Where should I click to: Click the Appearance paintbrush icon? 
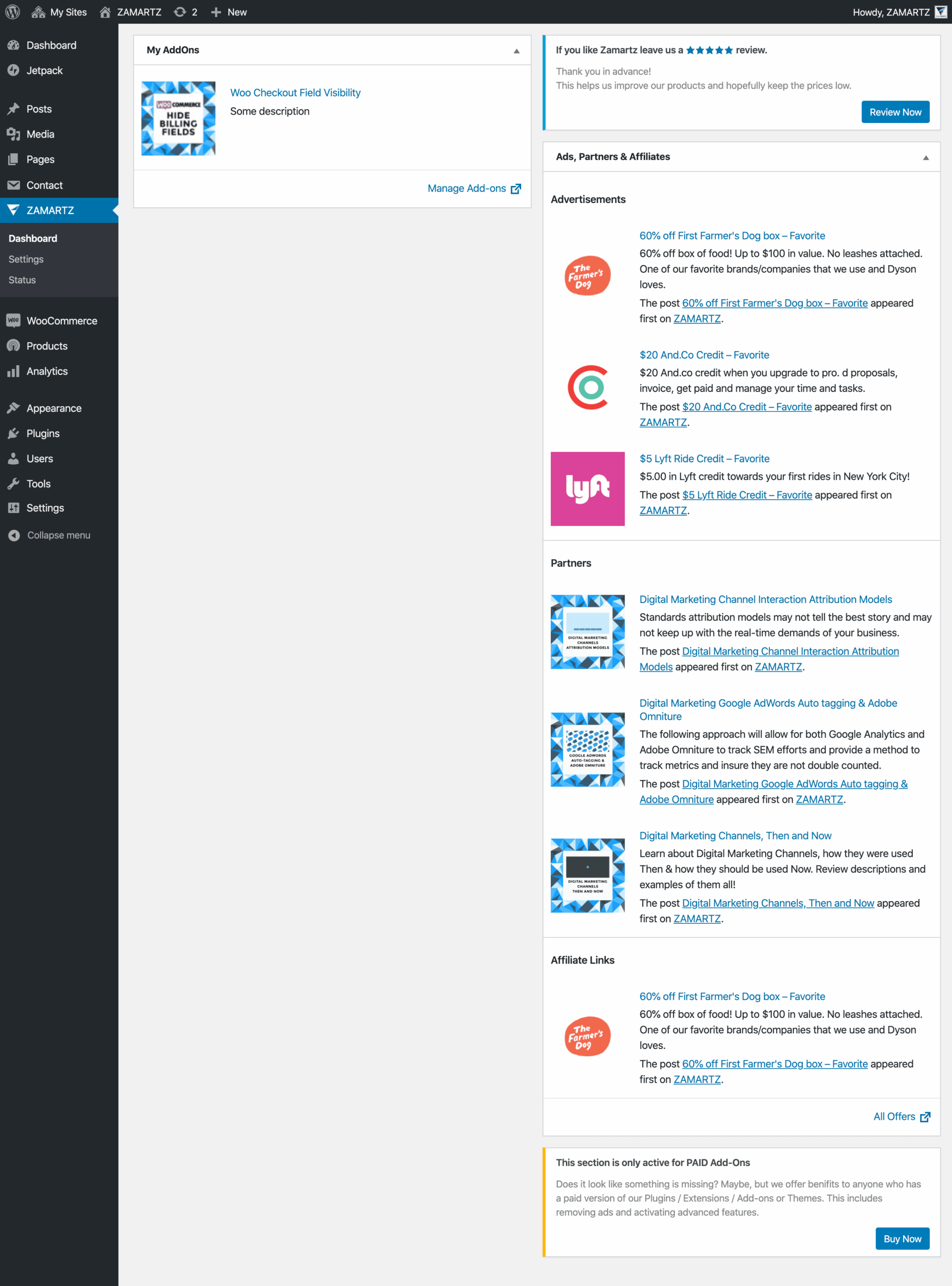coord(13,407)
